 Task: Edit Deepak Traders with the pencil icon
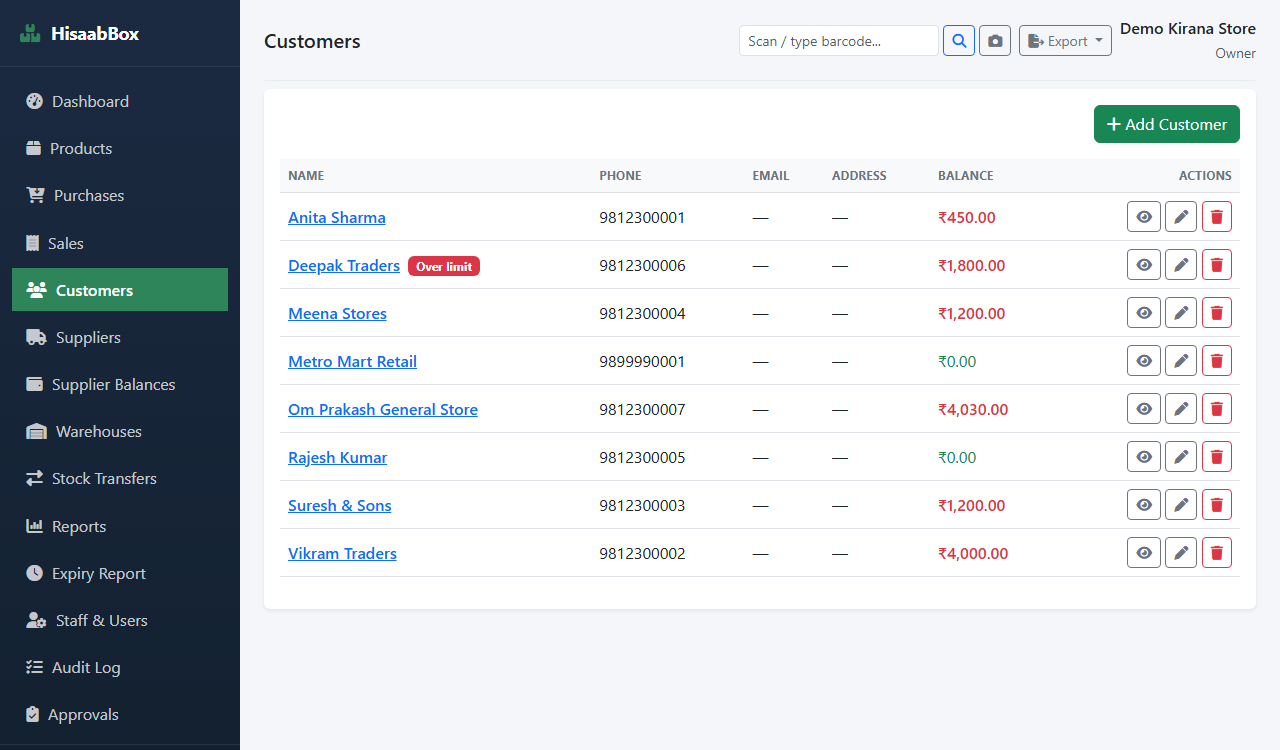pyautogui.click(x=1181, y=265)
